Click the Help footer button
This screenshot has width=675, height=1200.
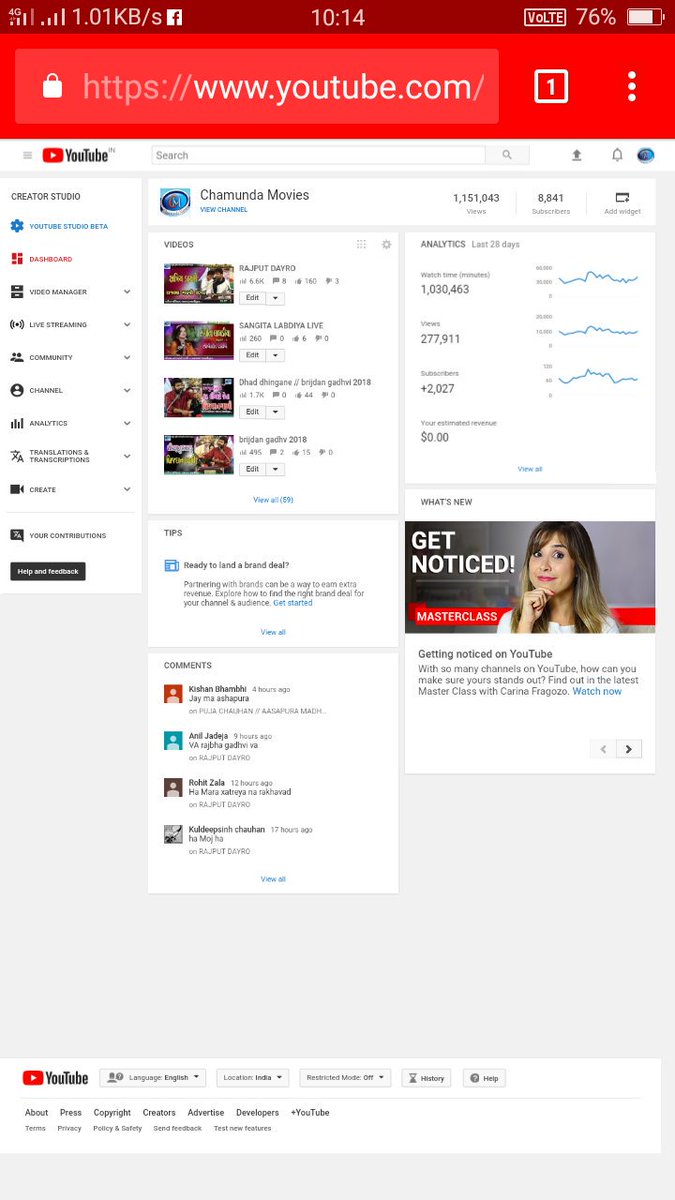click(484, 1078)
